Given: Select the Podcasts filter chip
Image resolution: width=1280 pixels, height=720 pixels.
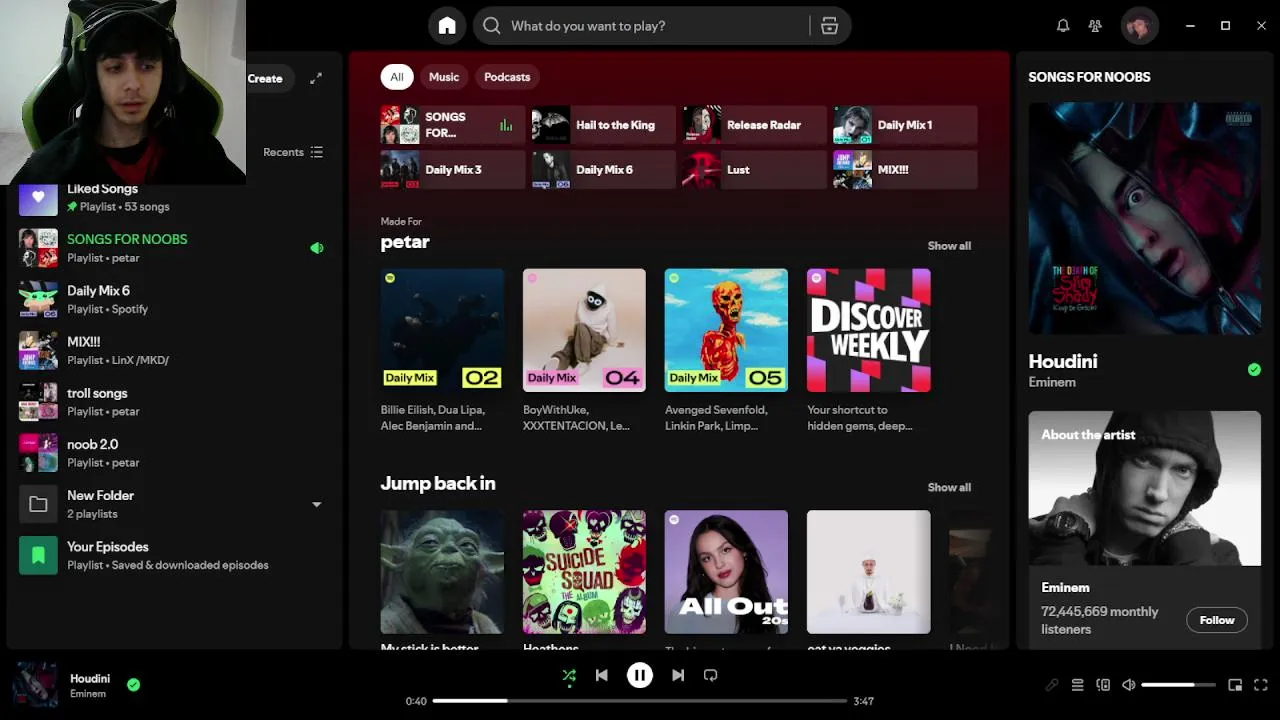Looking at the screenshot, I should click(x=507, y=77).
